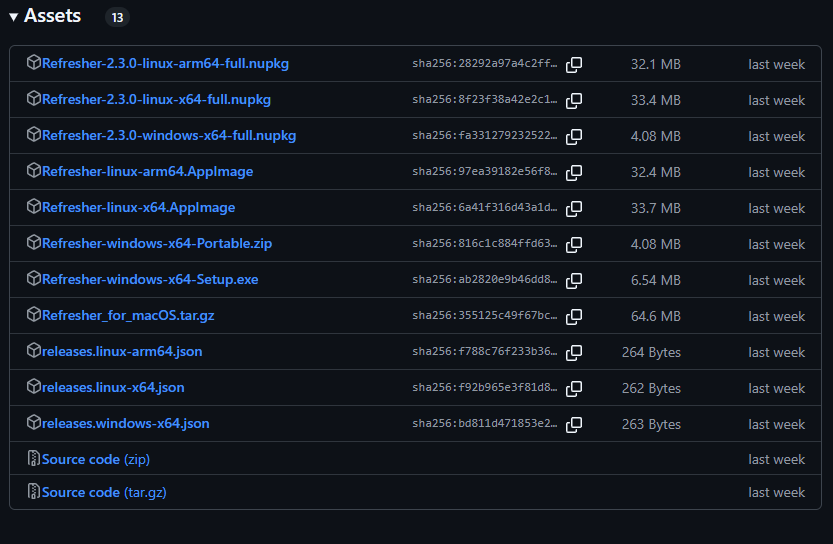Screen dimensions: 833x544
Task: Open releases.linux-arm64.json link
Action: [x=122, y=352]
